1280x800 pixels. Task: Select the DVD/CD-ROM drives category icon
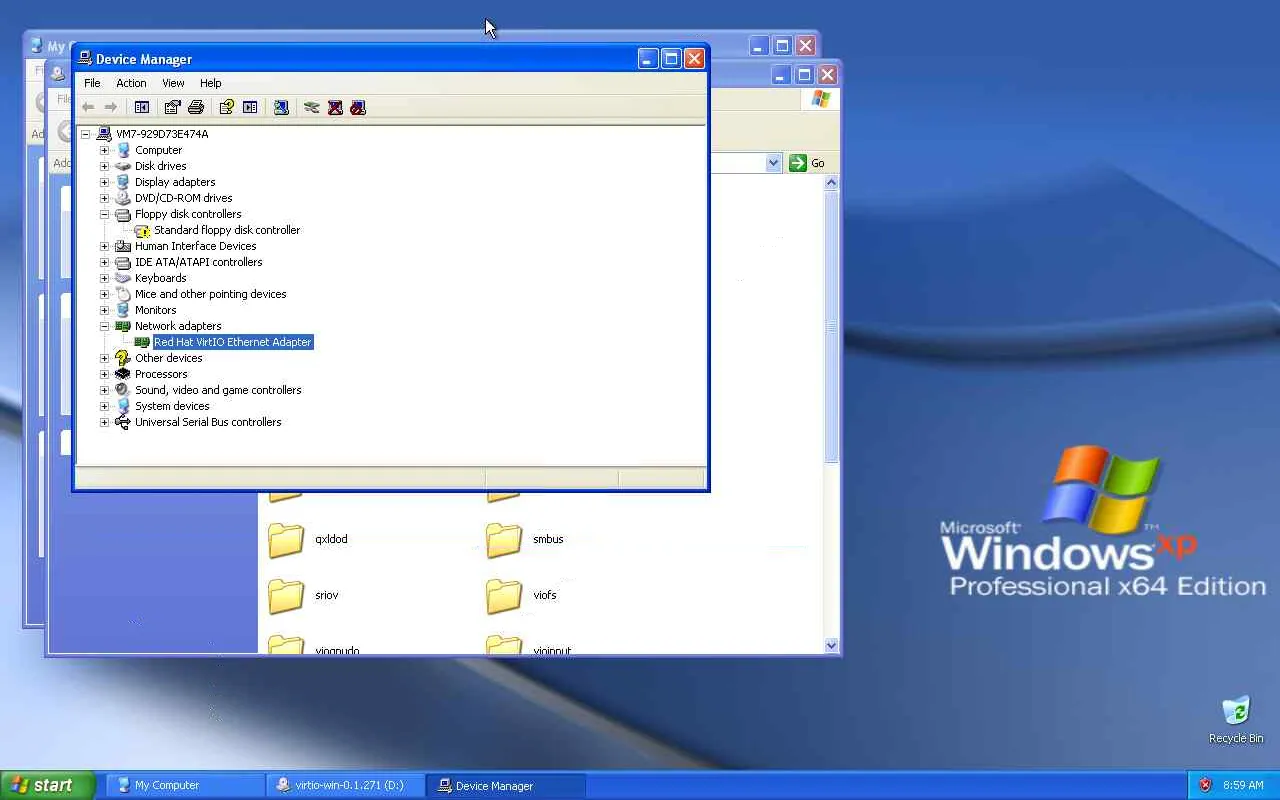tap(123, 198)
